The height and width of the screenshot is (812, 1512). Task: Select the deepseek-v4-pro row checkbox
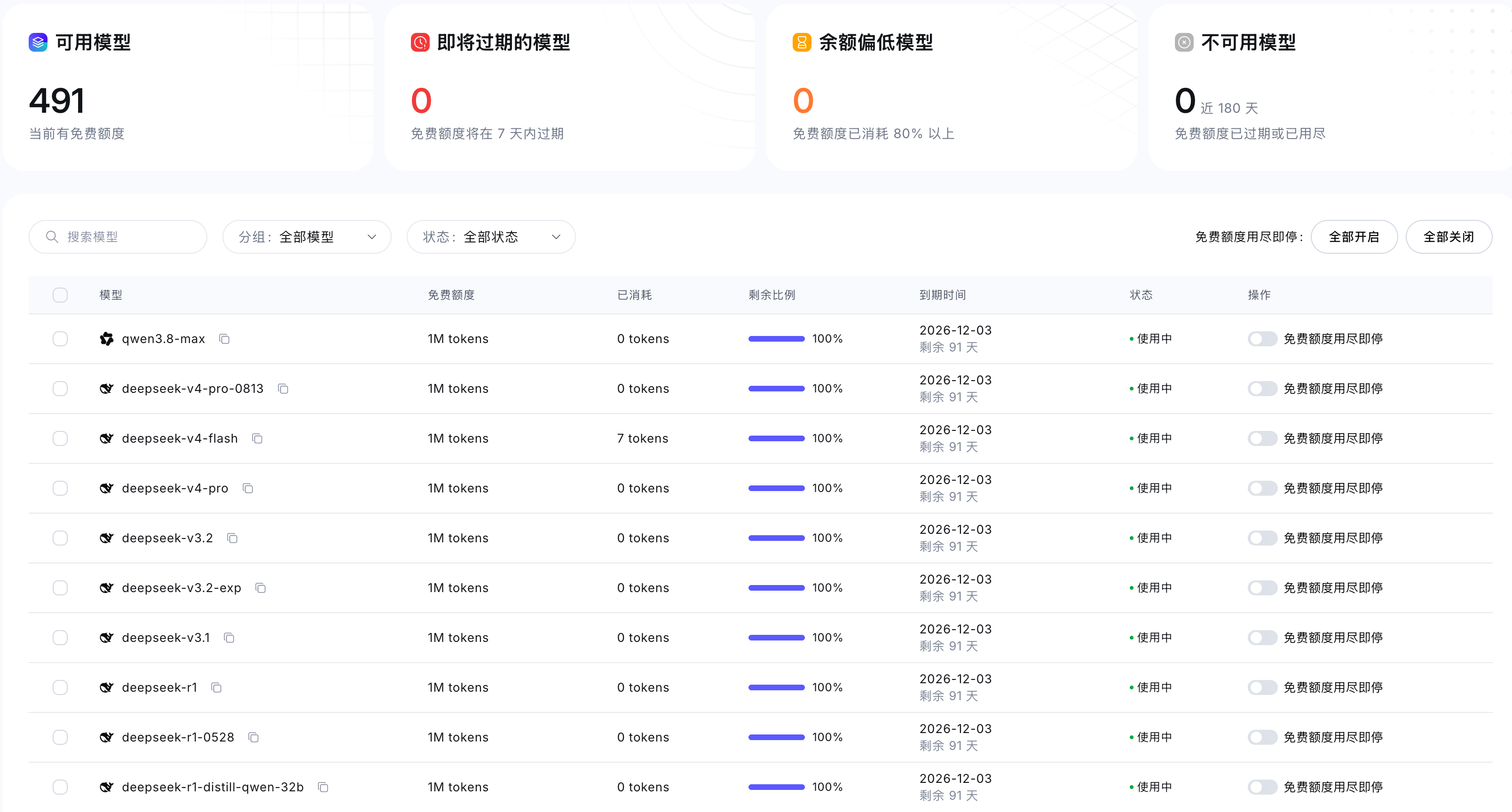click(60, 489)
